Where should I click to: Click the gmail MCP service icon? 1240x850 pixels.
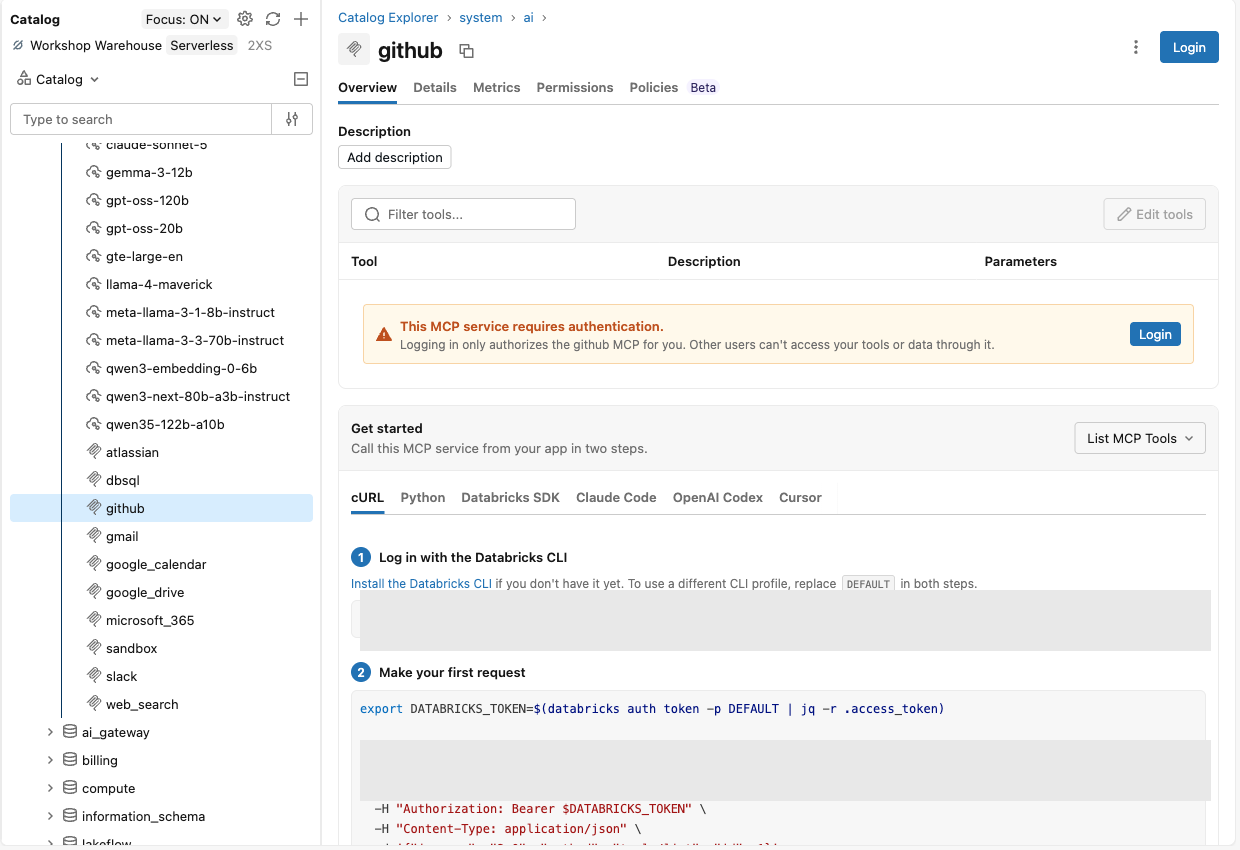pos(95,536)
